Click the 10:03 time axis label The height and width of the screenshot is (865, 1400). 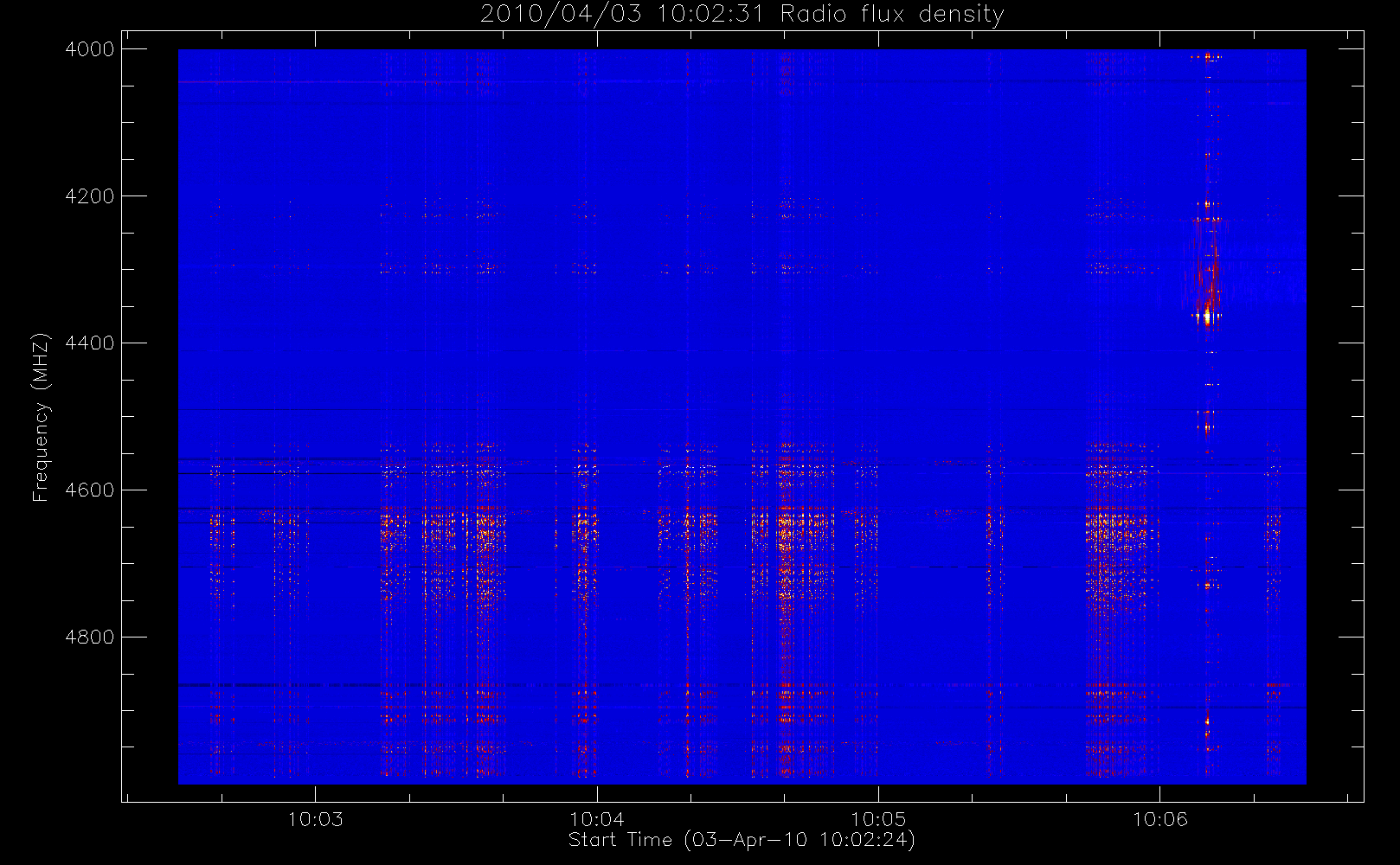pyautogui.click(x=315, y=819)
